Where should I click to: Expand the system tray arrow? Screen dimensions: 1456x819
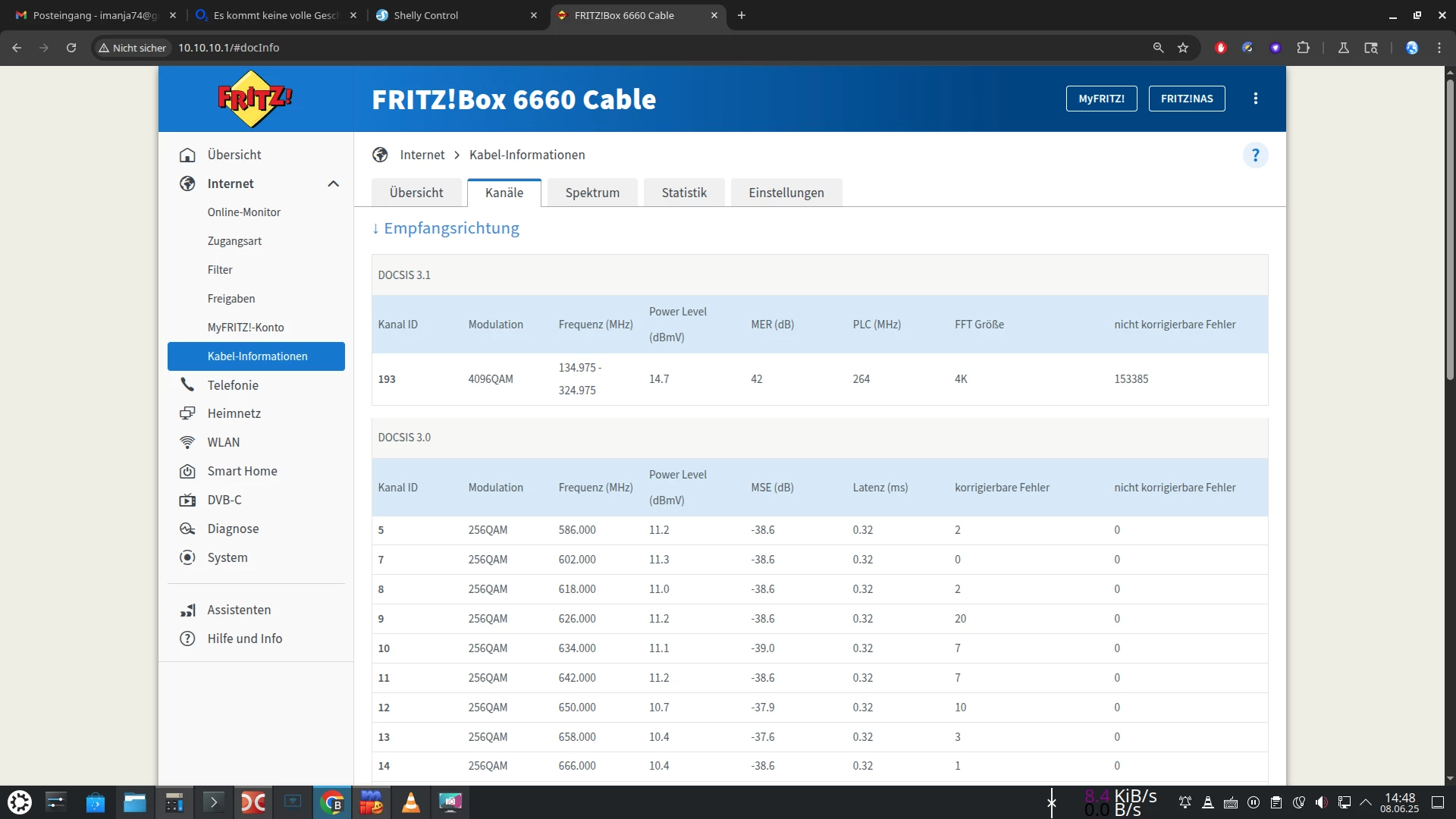tap(1366, 802)
